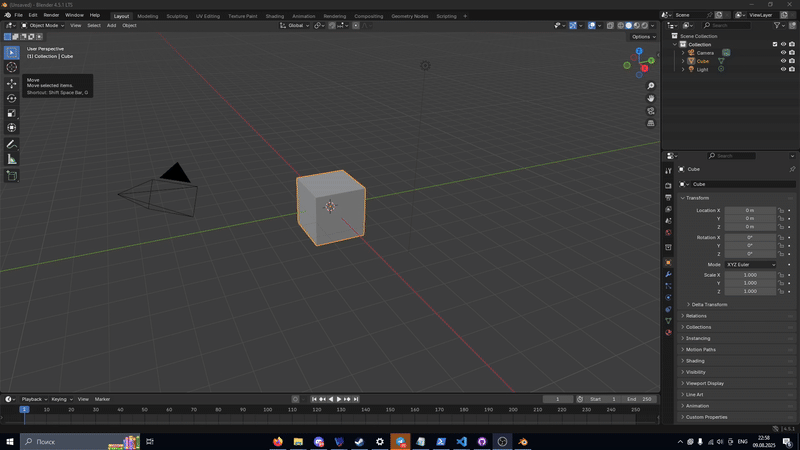Uncheck the Collection exclude checkbox
This screenshot has width=800, height=450.
pyautogui.click(x=774, y=44)
